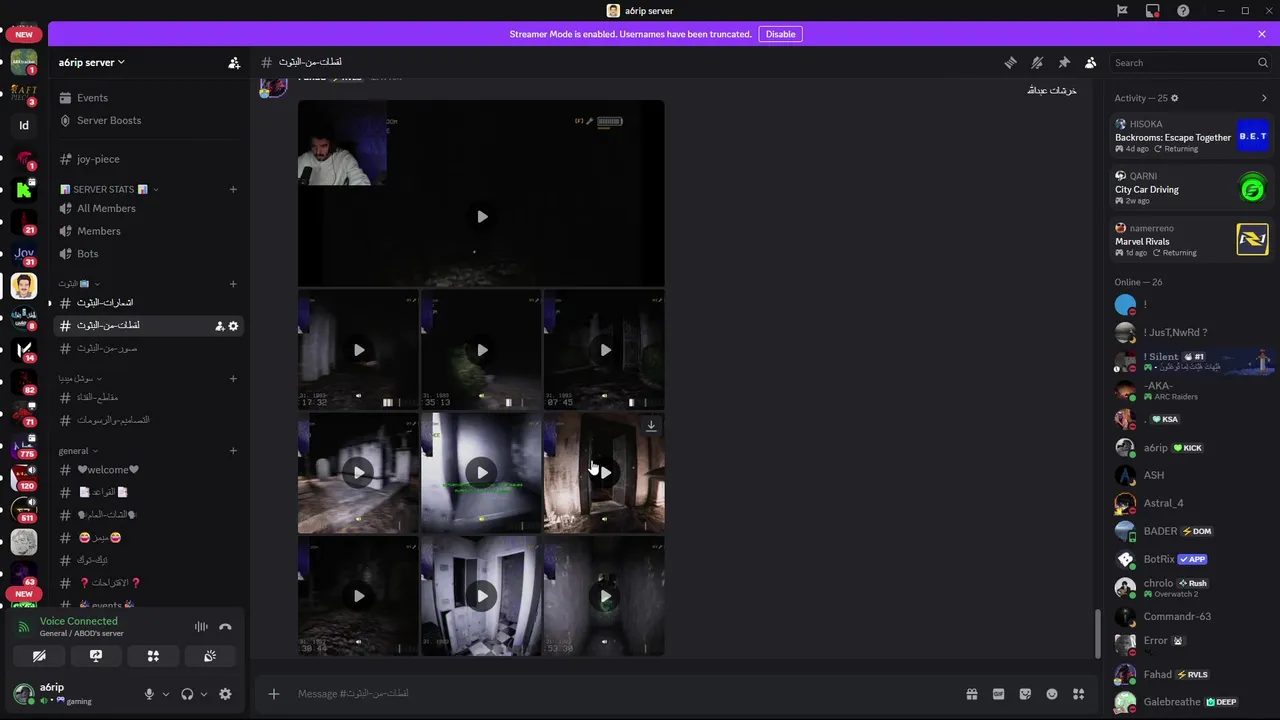Screen dimensions: 1280x720
Task: Dismiss the Streamer Mode banner
Action: [x=1262, y=34]
